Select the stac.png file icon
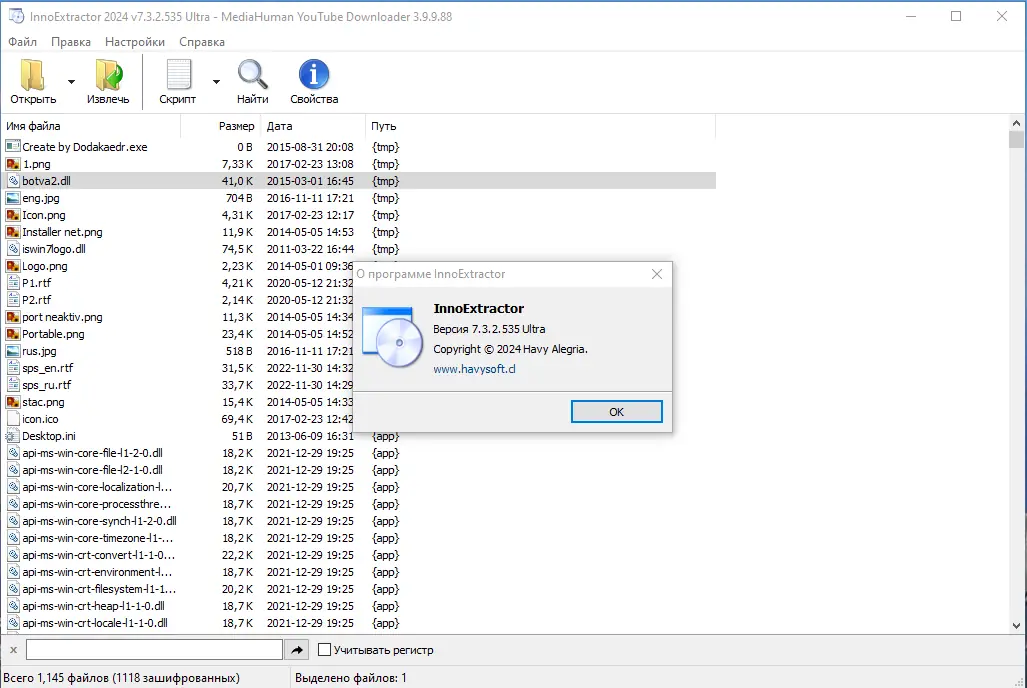The width and height of the screenshot is (1027, 688). coord(12,402)
